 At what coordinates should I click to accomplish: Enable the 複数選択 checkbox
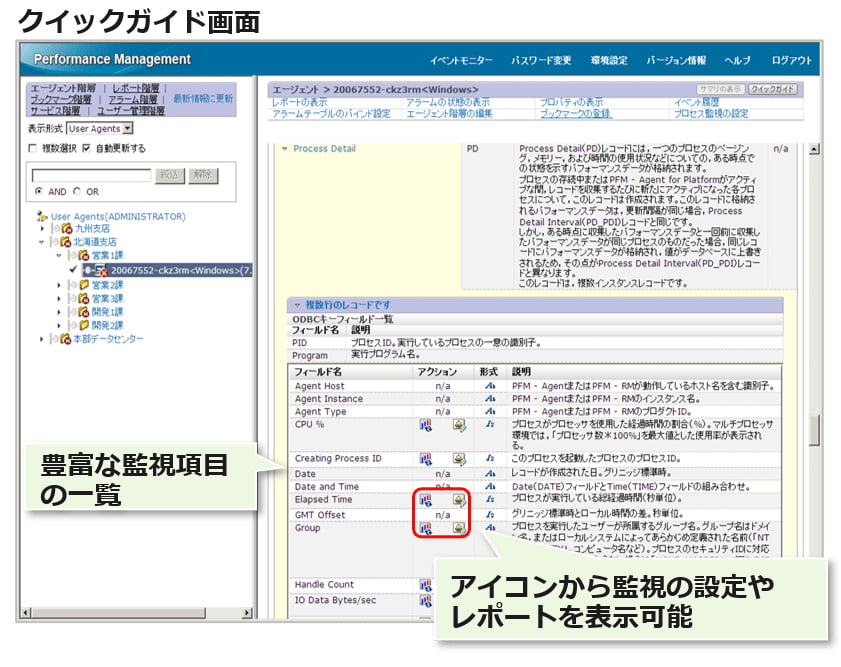point(33,148)
